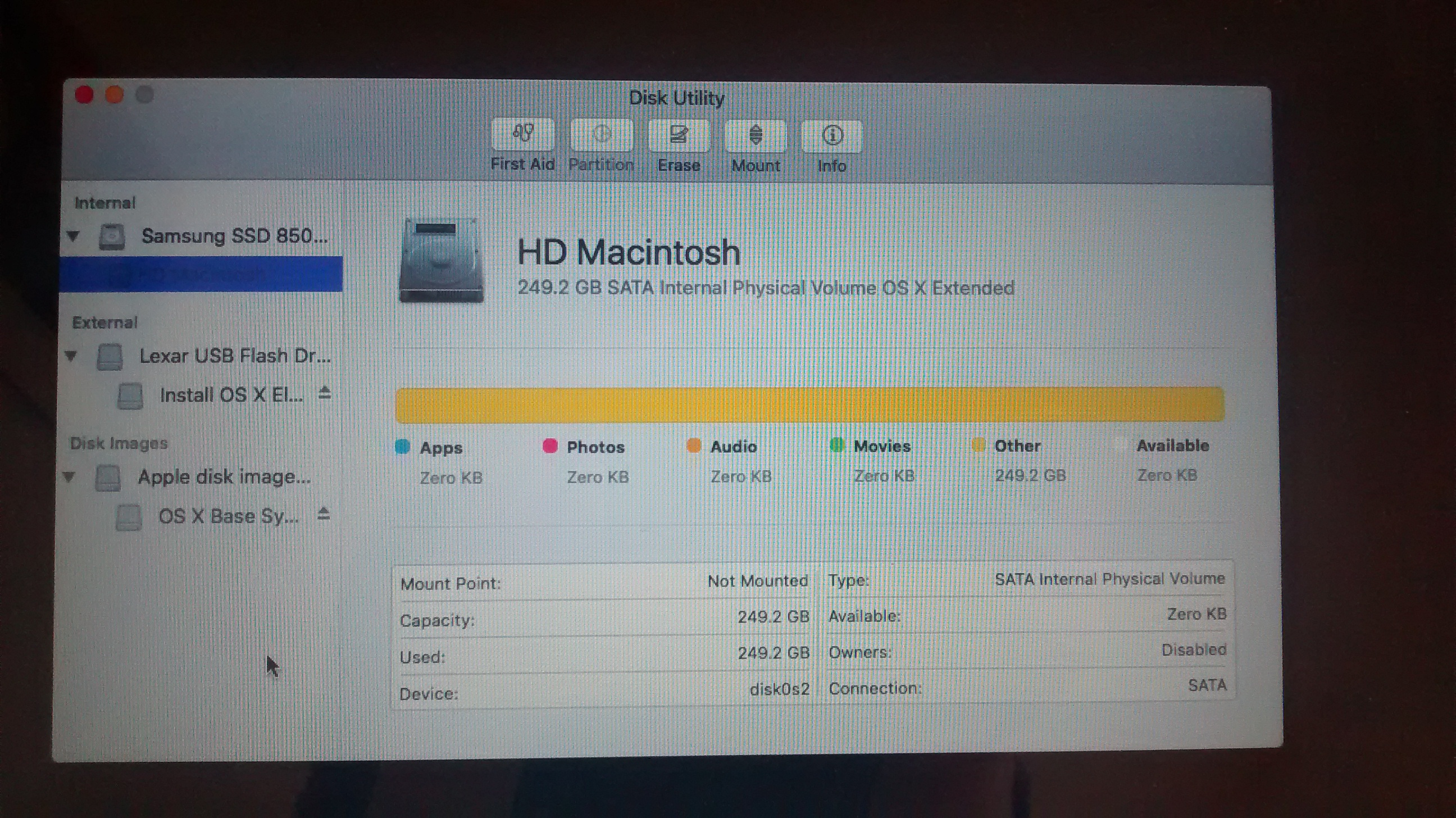1456x818 pixels.
Task: Open the Info toolbar icon
Action: [832, 135]
